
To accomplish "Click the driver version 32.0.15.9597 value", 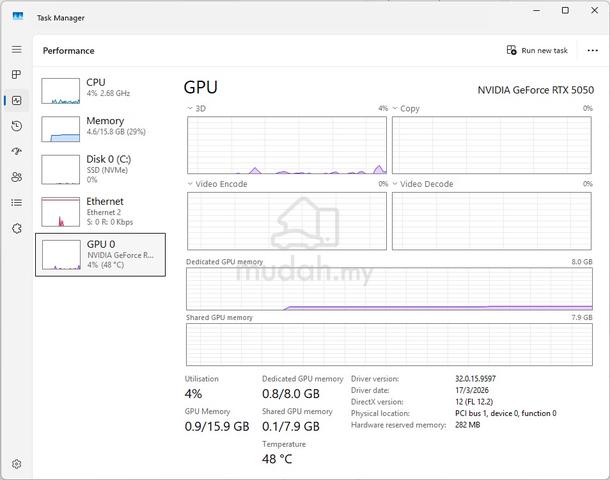I will pyautogui.click(x=475, y=378).
